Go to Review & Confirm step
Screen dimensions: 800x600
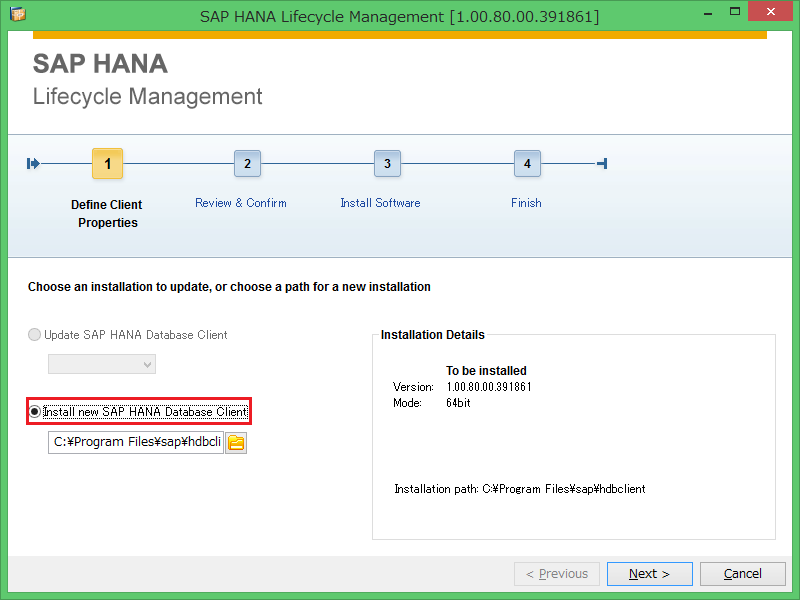[x=241, y=203]
